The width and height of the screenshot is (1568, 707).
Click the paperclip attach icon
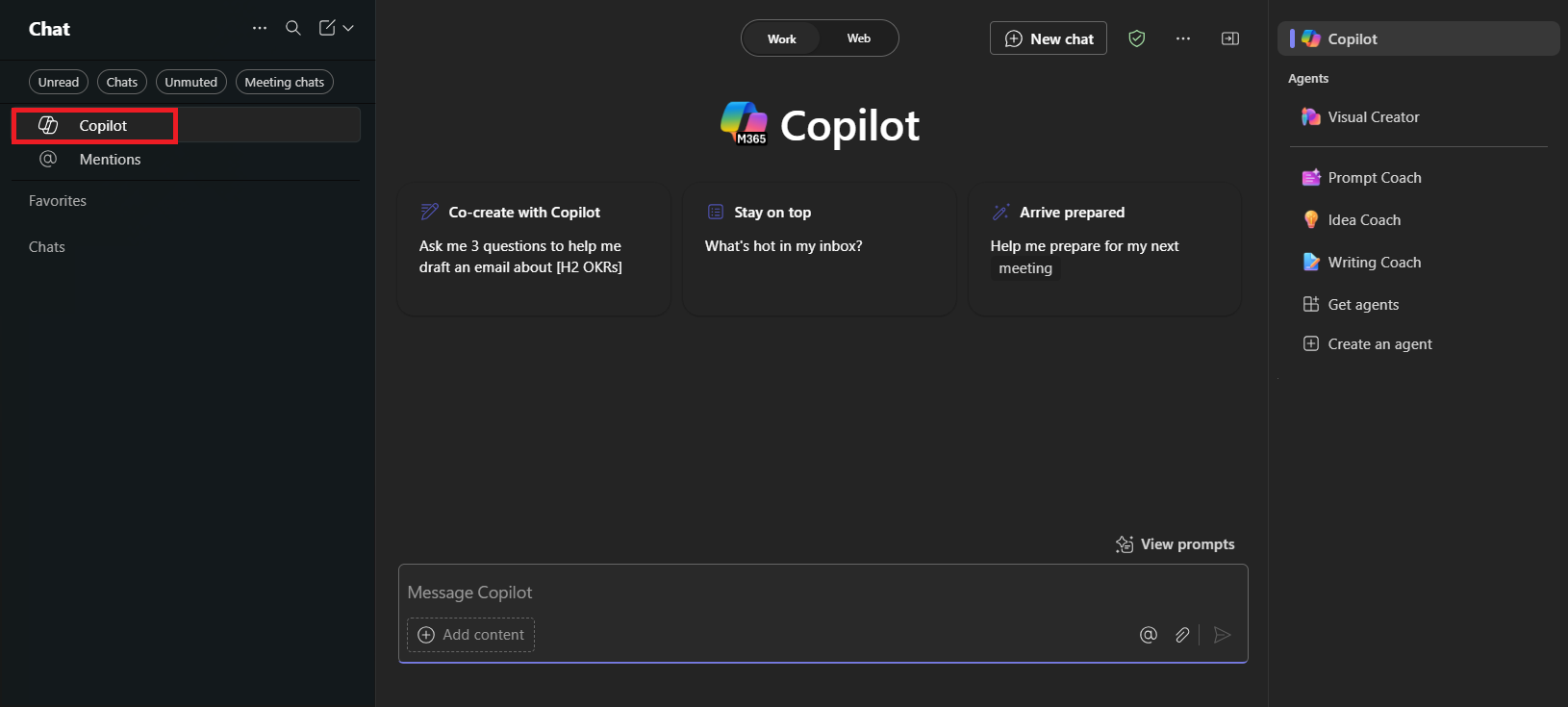click(1182, 635)
